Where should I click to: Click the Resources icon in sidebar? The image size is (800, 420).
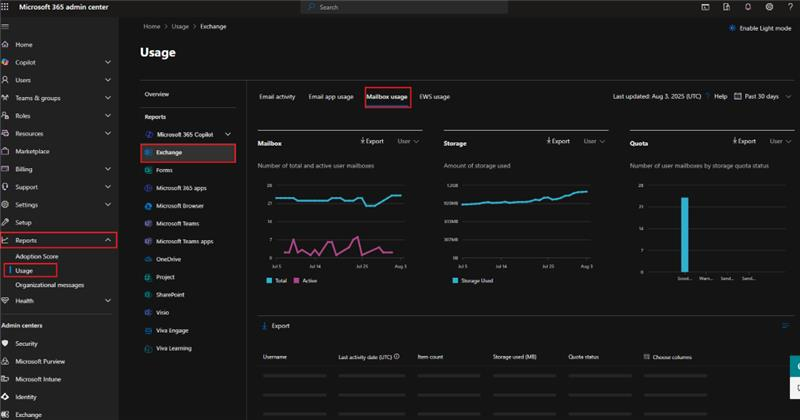pos(5,134)
